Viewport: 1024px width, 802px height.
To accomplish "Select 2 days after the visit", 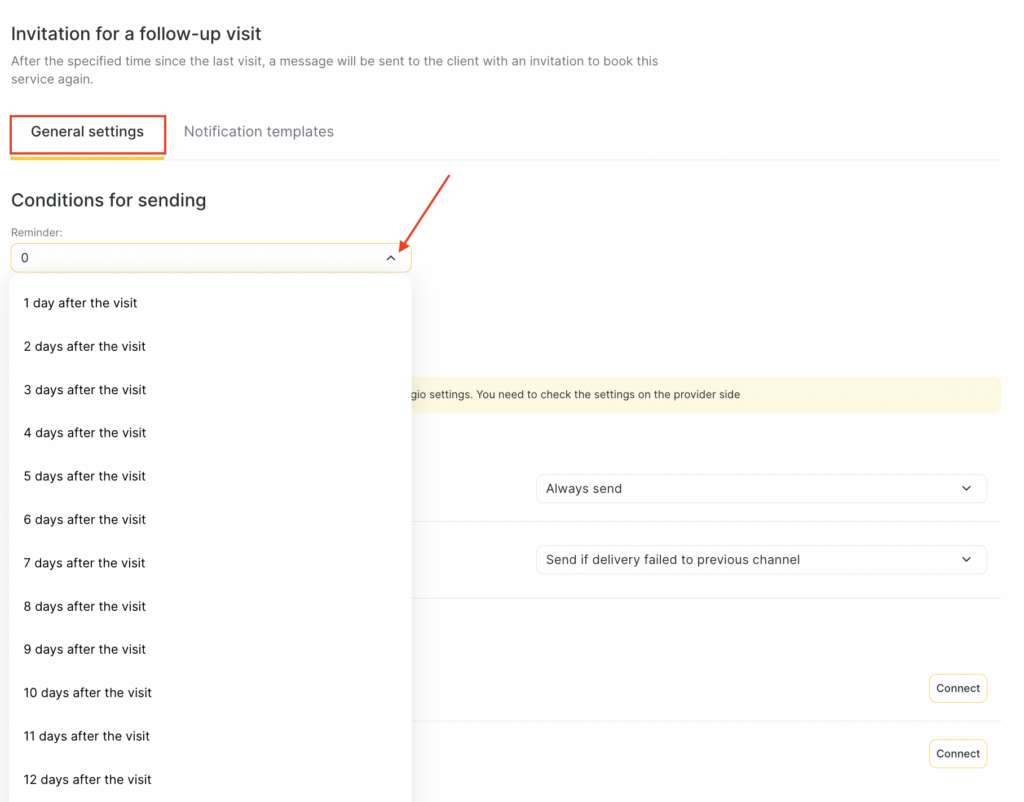I will pyautogui.click(x=85, y=346).
